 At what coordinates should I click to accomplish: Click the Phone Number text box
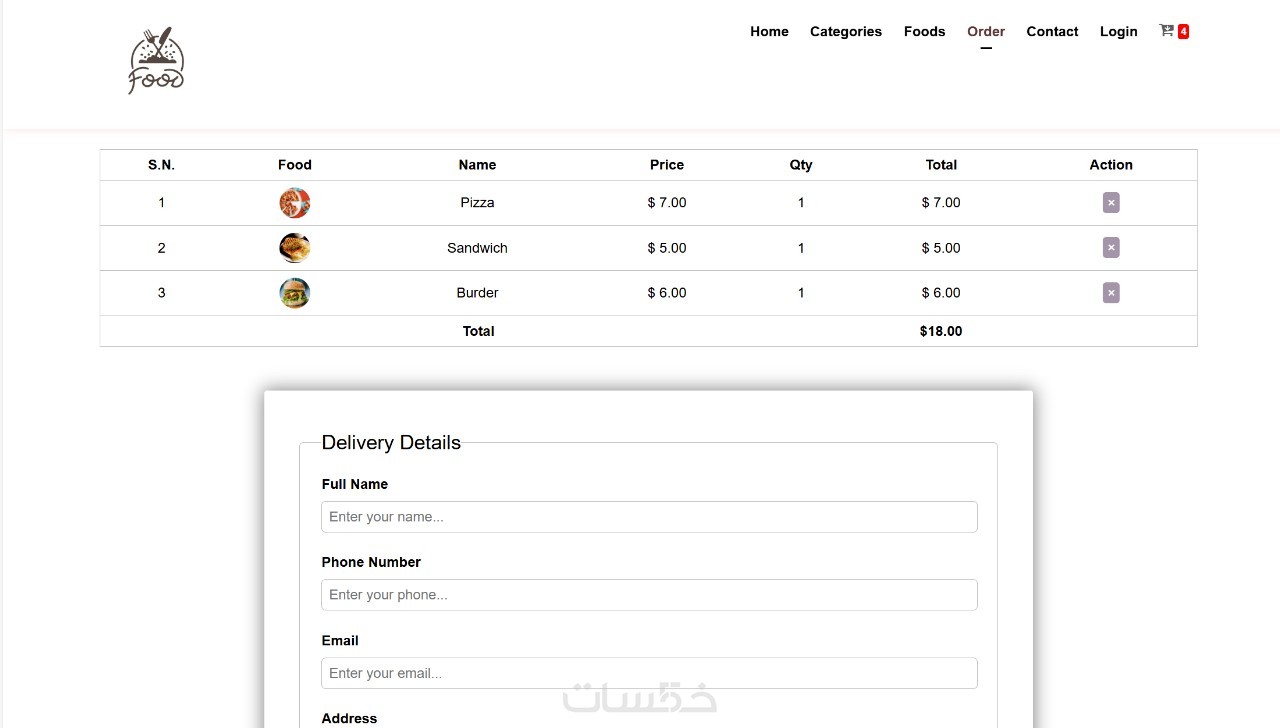pyautogui.click(x=649, y=595)
